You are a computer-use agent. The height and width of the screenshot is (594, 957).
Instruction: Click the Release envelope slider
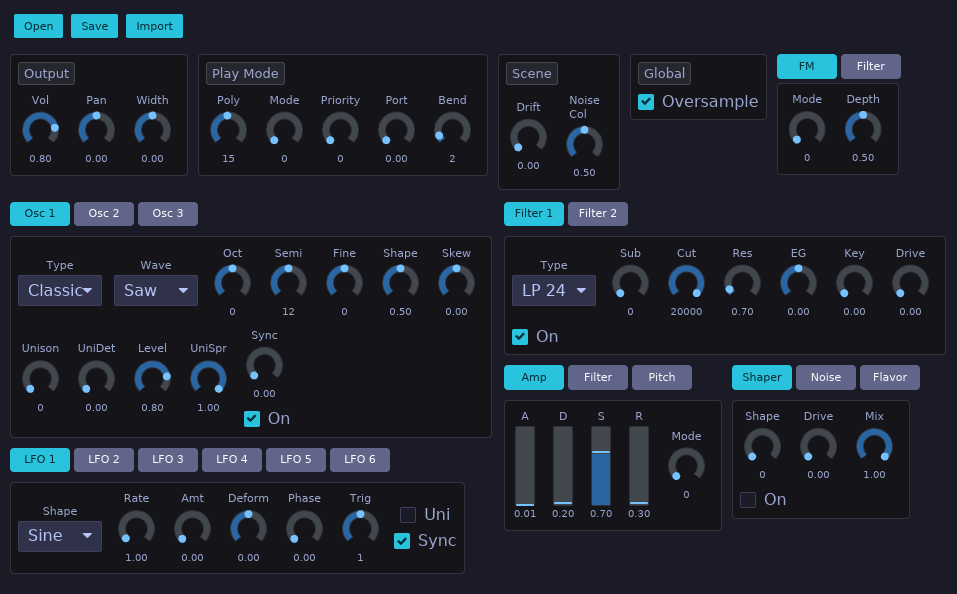click(639, 466)
